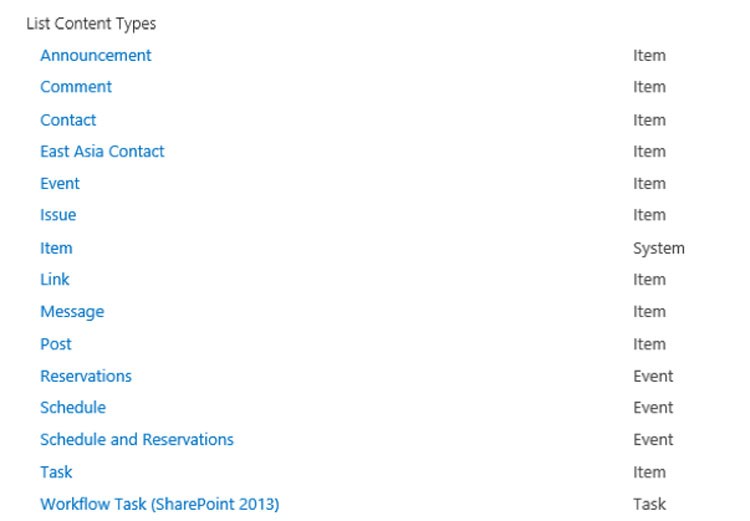Click Schedule and Reservations link
This screenshot has height=521, width=750.
coord(137,440)
